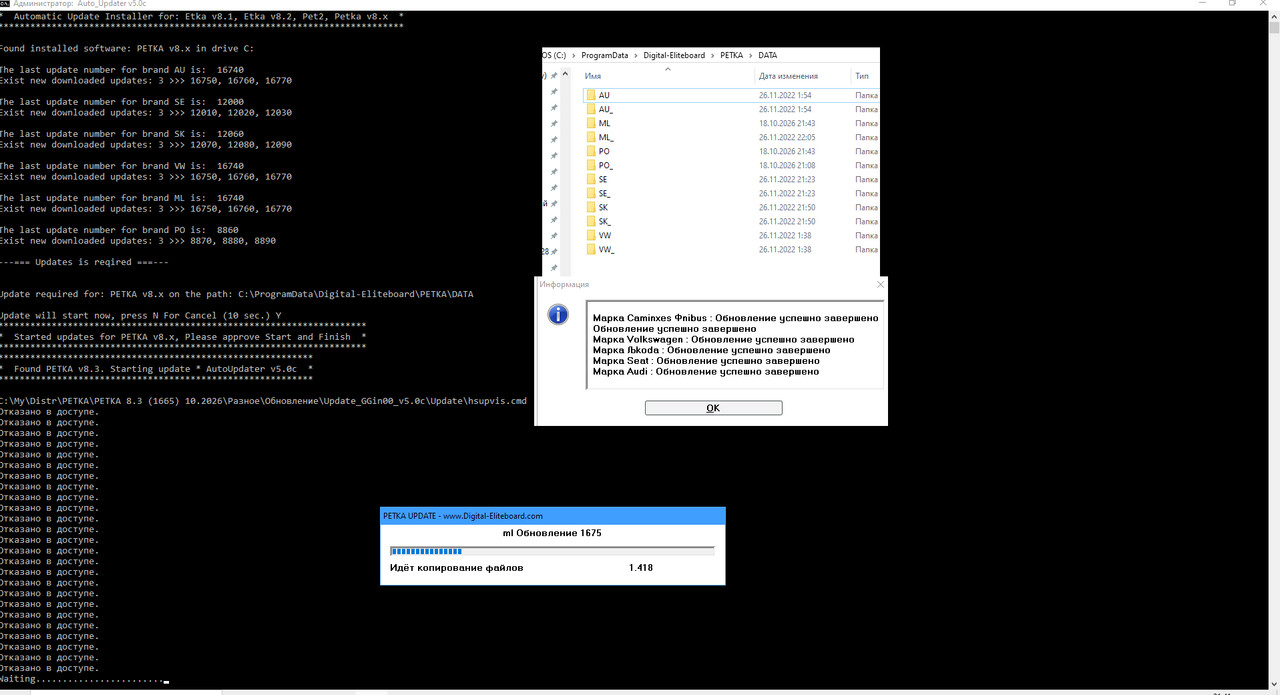
Task: Click the date 18.10.2026 21:08 of PO_
Action: [787, 165]
